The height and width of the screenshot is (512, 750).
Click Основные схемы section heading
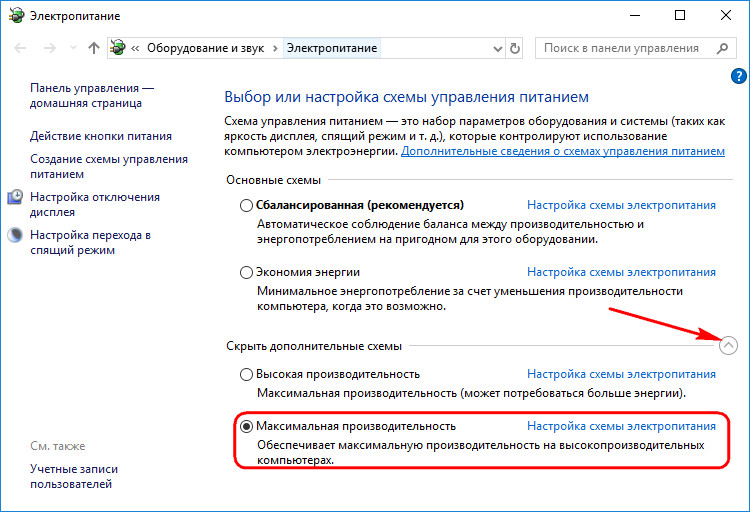click(274, 180)
